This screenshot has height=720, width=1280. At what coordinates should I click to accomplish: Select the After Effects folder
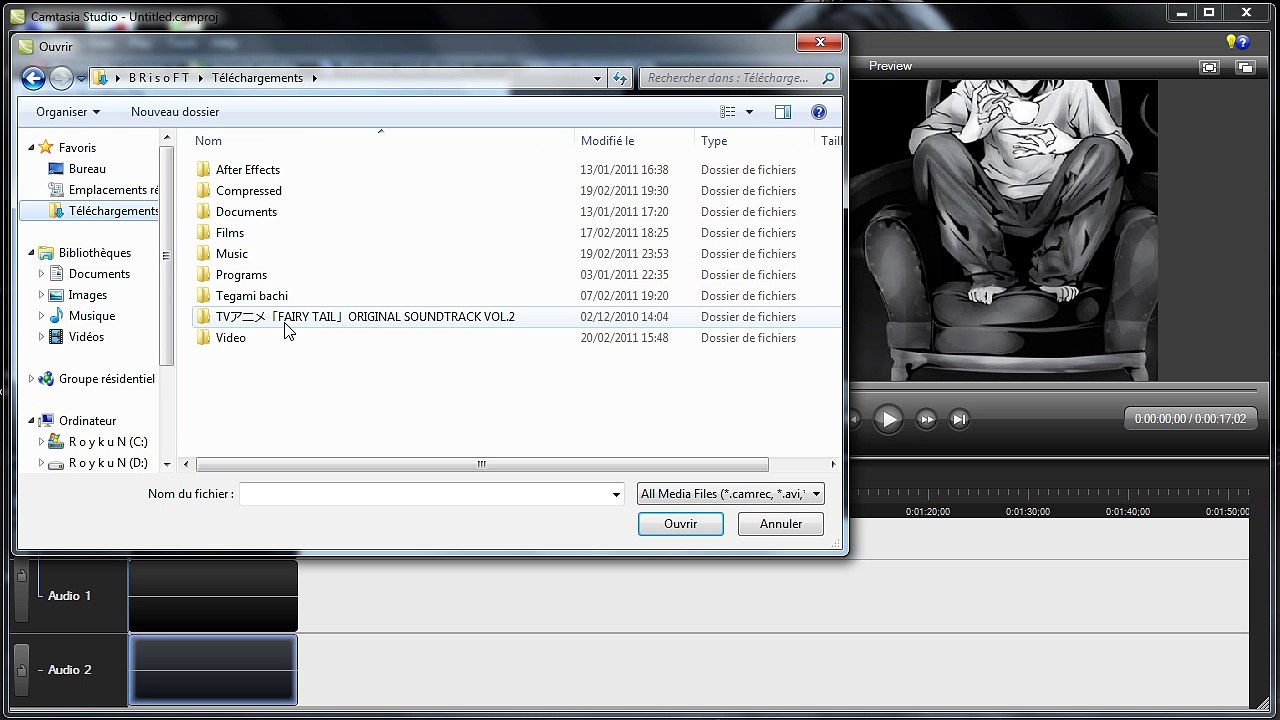[x=248, y=170]
